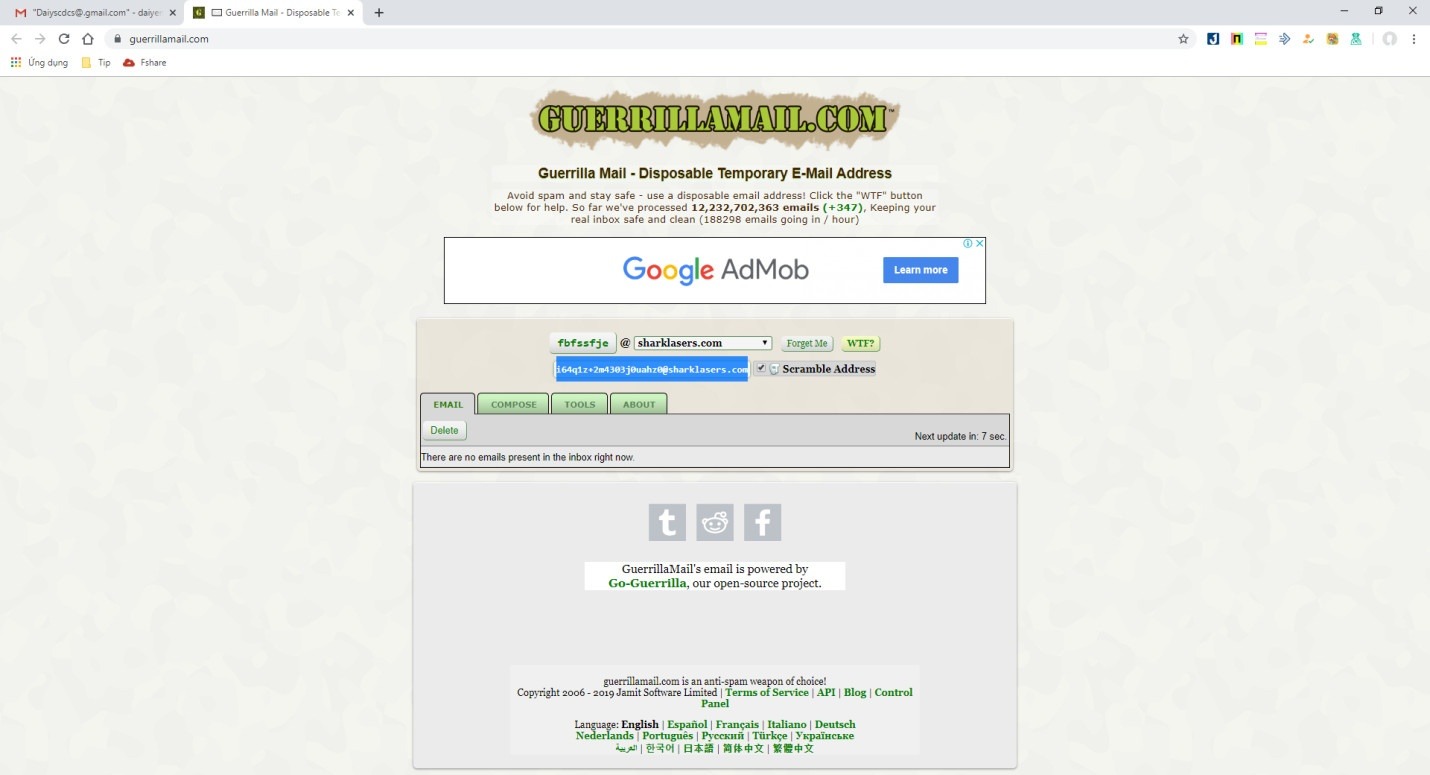This screenshot has width=1430, height=775.
Task: Click 'There are no emails present' message
Action: (528, 457)
